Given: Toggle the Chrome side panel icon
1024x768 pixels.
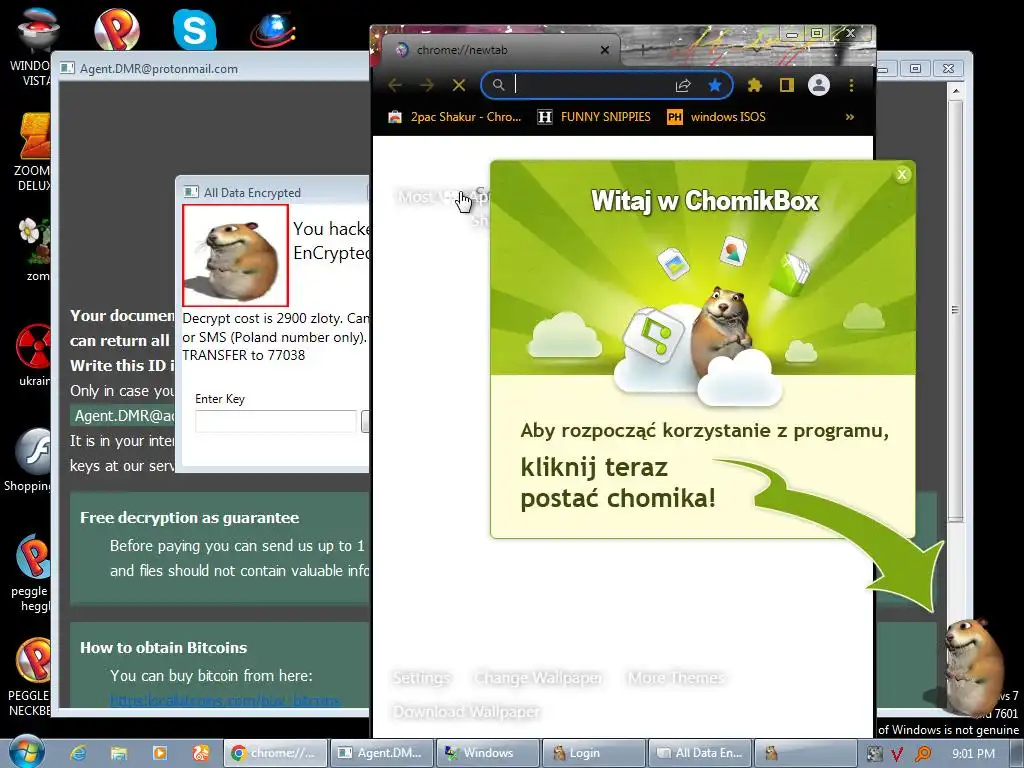Looking at the screenshot, I should pyautogui.click(x=786, y=85).
